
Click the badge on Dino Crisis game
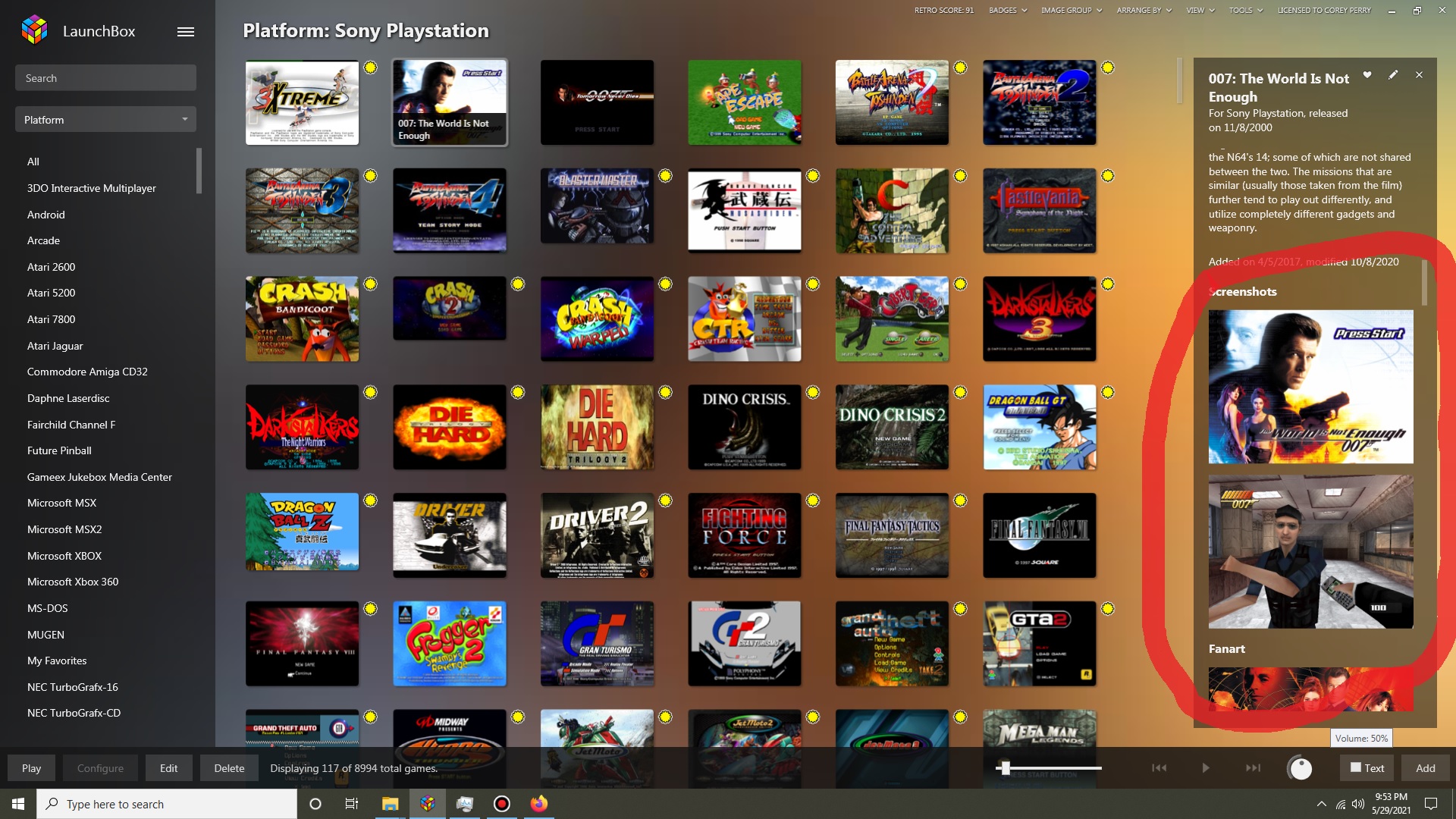point(813,392)
